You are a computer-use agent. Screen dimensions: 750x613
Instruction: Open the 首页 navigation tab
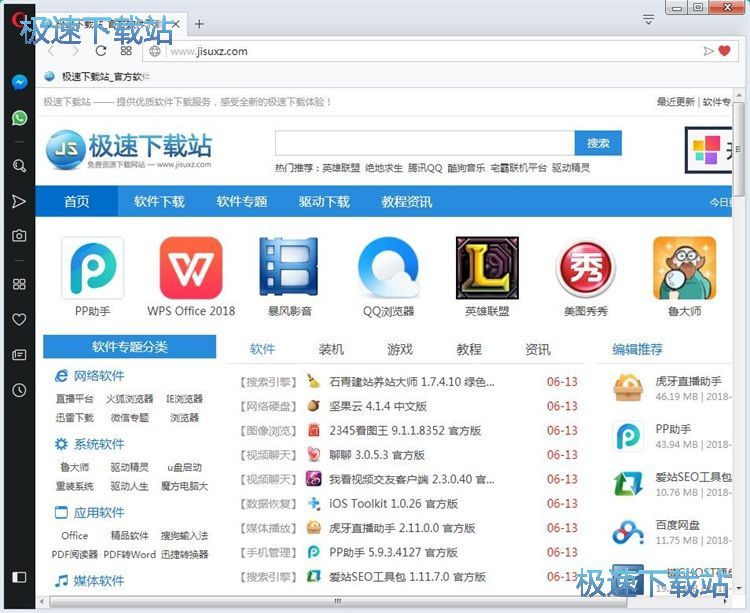[x=77, y=201]
